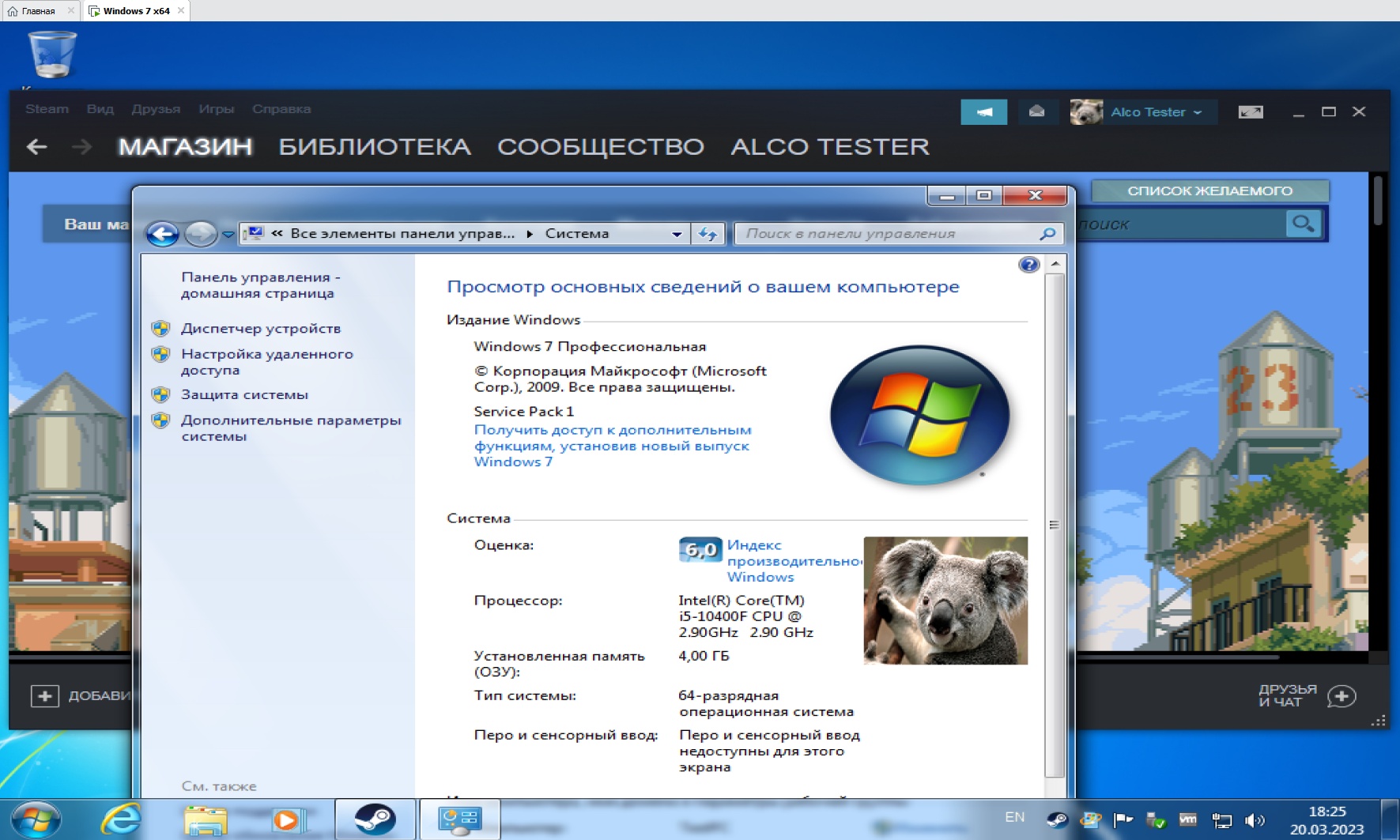Screen dimensions: 1400x840
Task: Click the address bar computer icon
Action: tap(255, 234)
